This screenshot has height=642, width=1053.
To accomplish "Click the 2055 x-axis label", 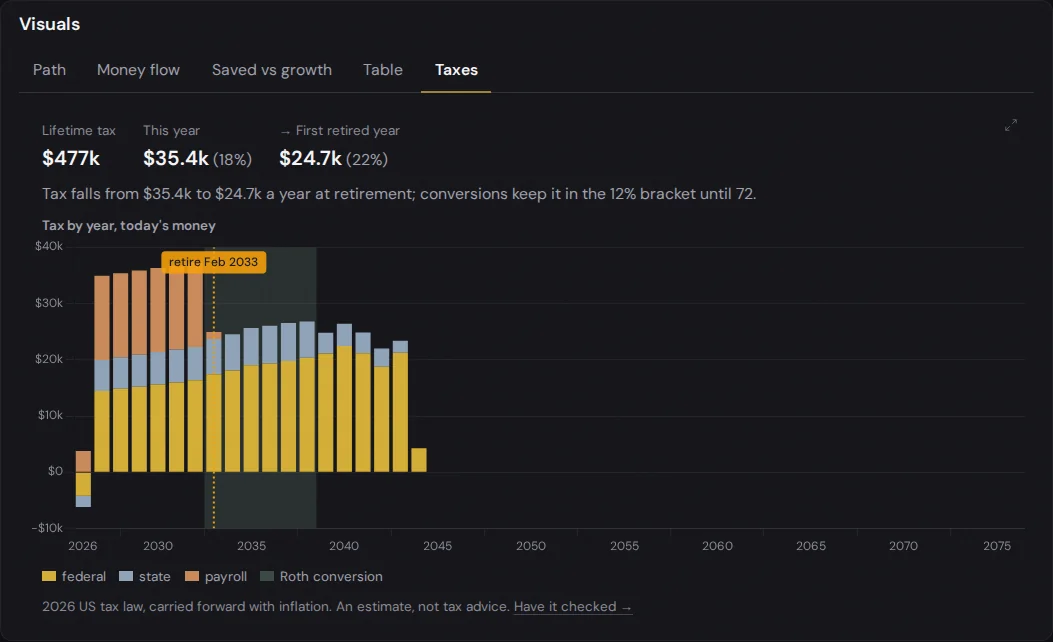I will [x=624, y=546].
